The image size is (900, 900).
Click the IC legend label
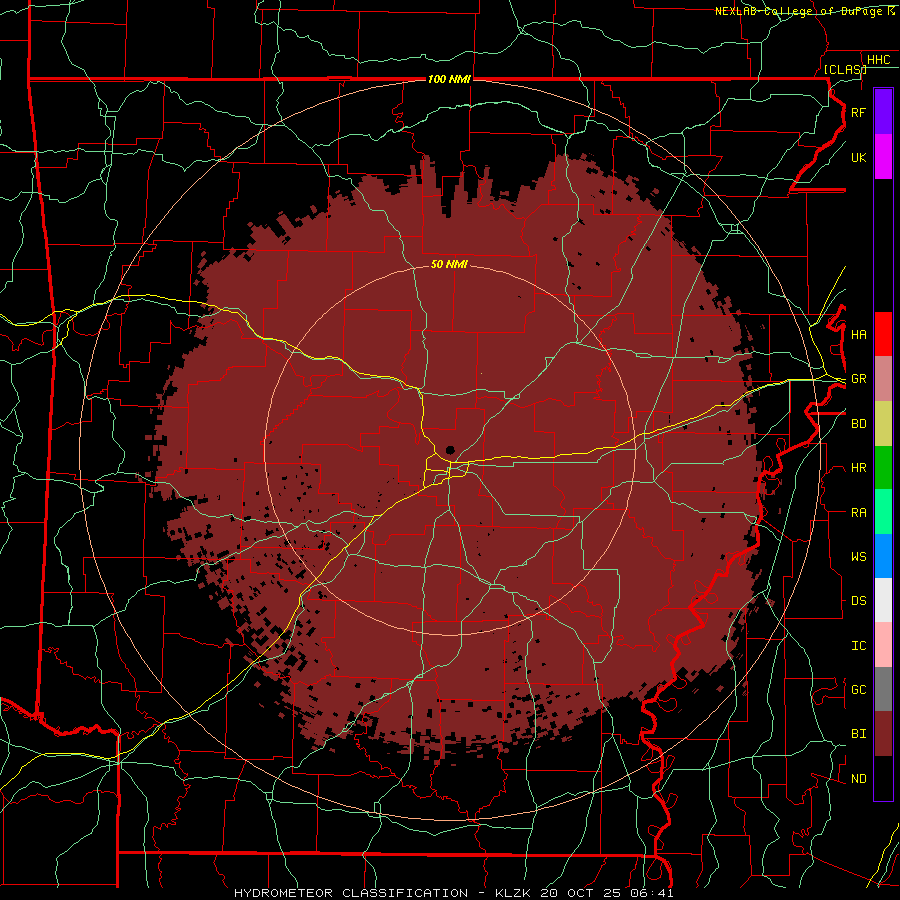pos(858,646)
